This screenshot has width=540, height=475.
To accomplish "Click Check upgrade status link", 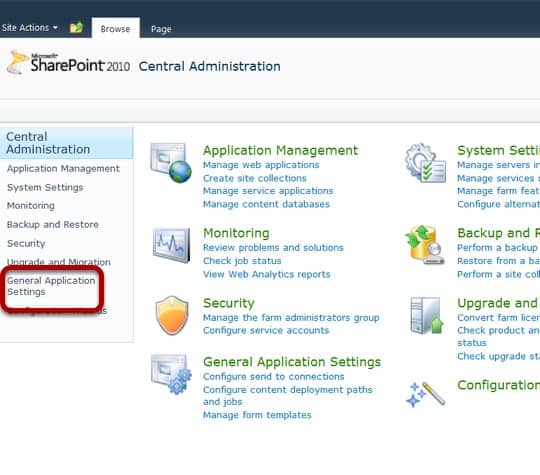I will tap(498, 357).
